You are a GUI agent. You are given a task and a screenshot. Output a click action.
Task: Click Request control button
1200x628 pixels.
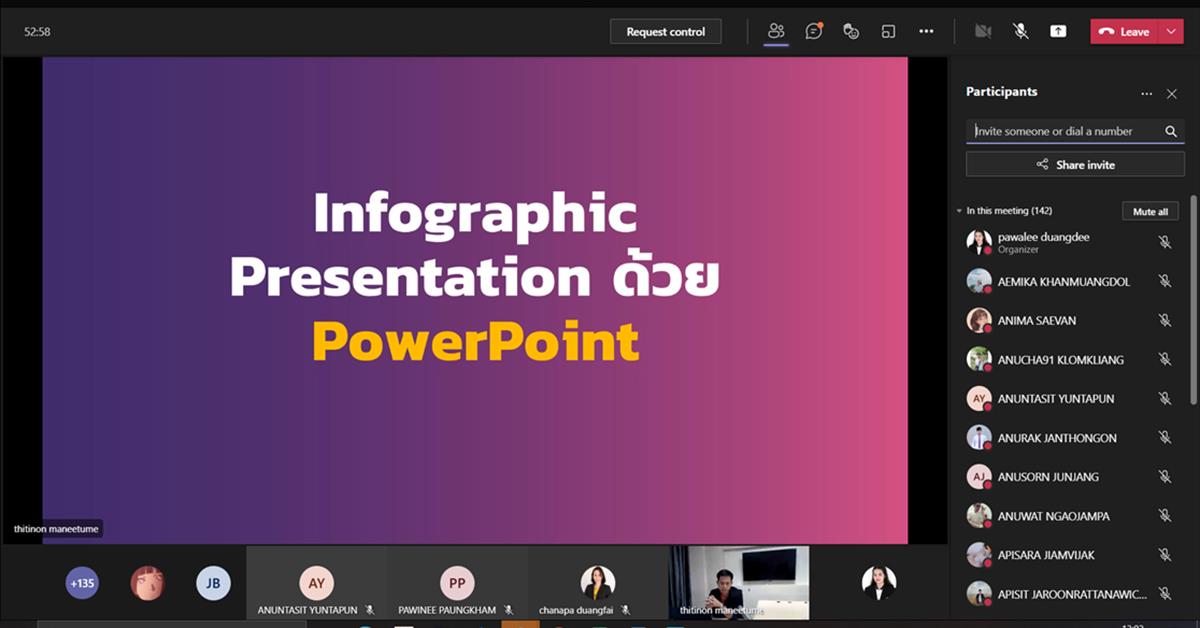click(x=666, y=31)
